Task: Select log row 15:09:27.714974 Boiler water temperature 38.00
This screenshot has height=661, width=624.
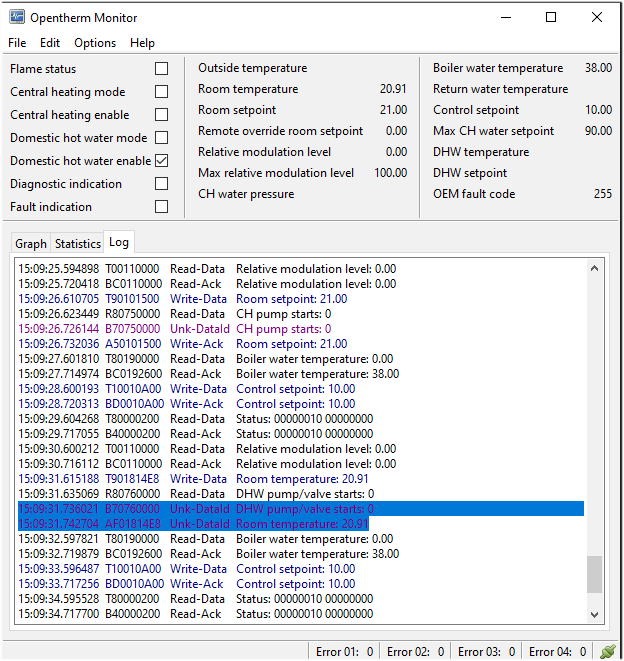Action: point(301,374)
